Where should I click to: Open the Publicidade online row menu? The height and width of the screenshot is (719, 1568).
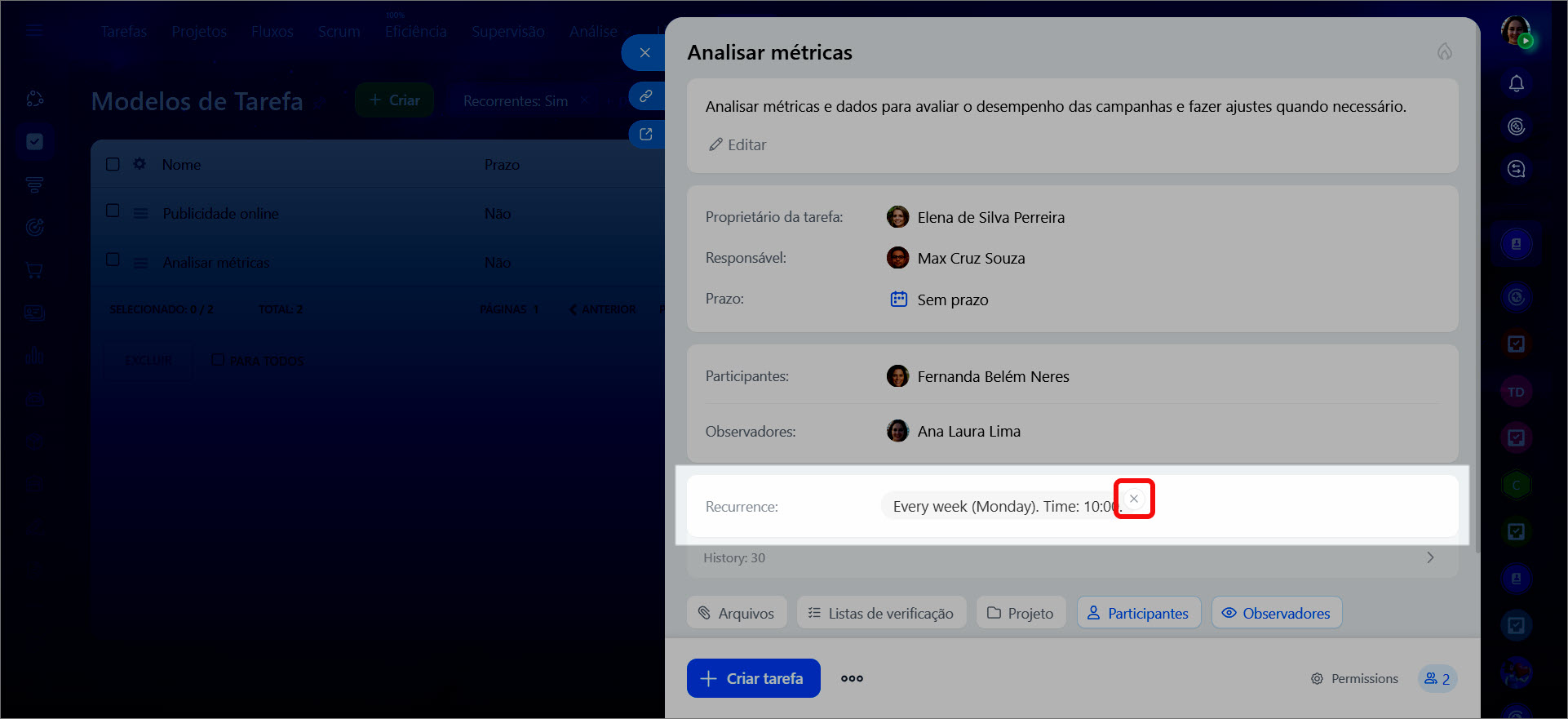[x=140, y=214]
